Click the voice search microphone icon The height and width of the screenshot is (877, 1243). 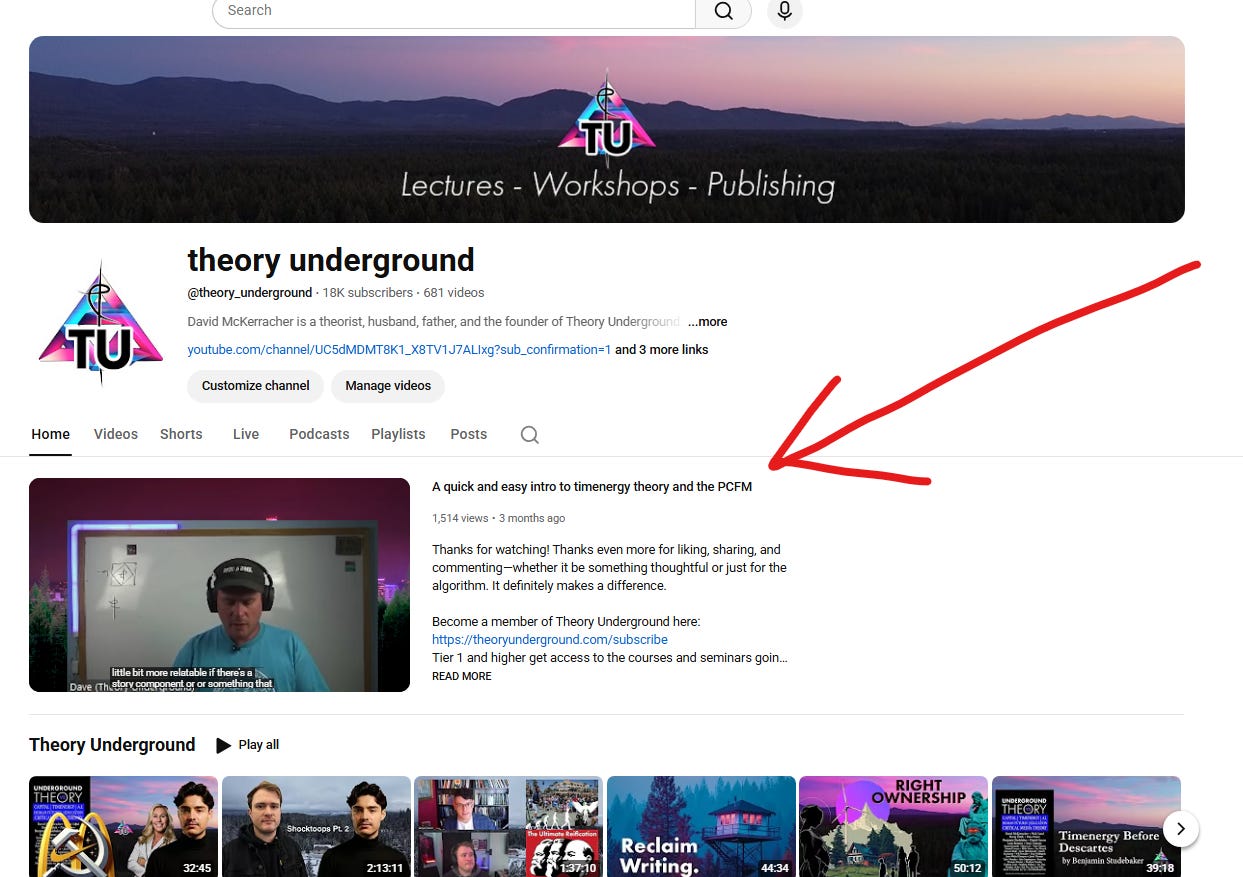785,11
